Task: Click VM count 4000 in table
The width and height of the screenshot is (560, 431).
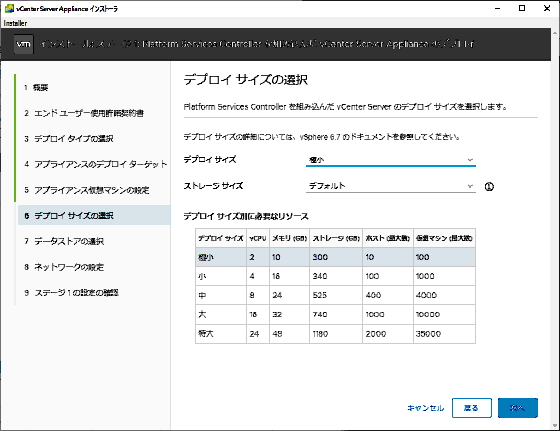Action: tap(426, 295)
